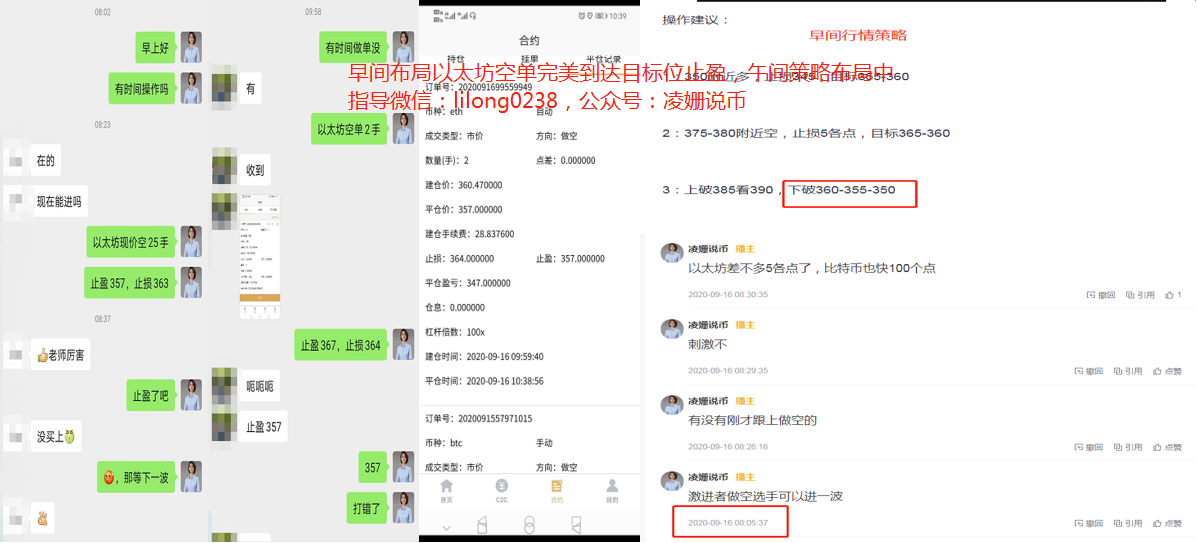Click 撤回 on the 08:26:16 message
The width and height of the screenshot is (1197, 543).
click(1094, 447)
